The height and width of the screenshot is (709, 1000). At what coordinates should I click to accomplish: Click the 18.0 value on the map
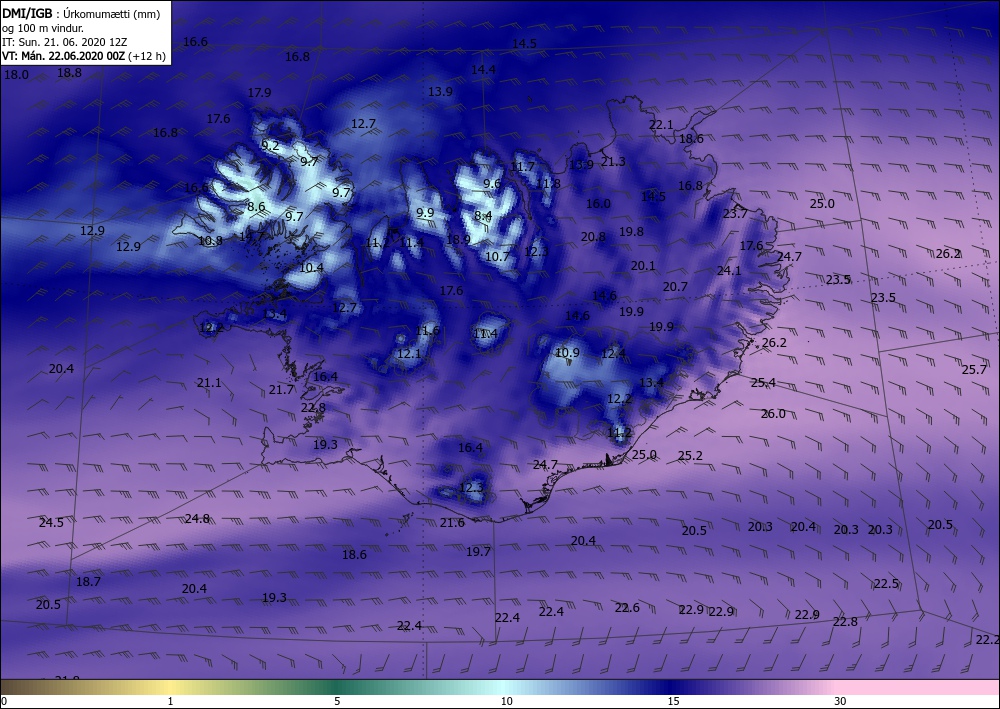click(17, 75)
